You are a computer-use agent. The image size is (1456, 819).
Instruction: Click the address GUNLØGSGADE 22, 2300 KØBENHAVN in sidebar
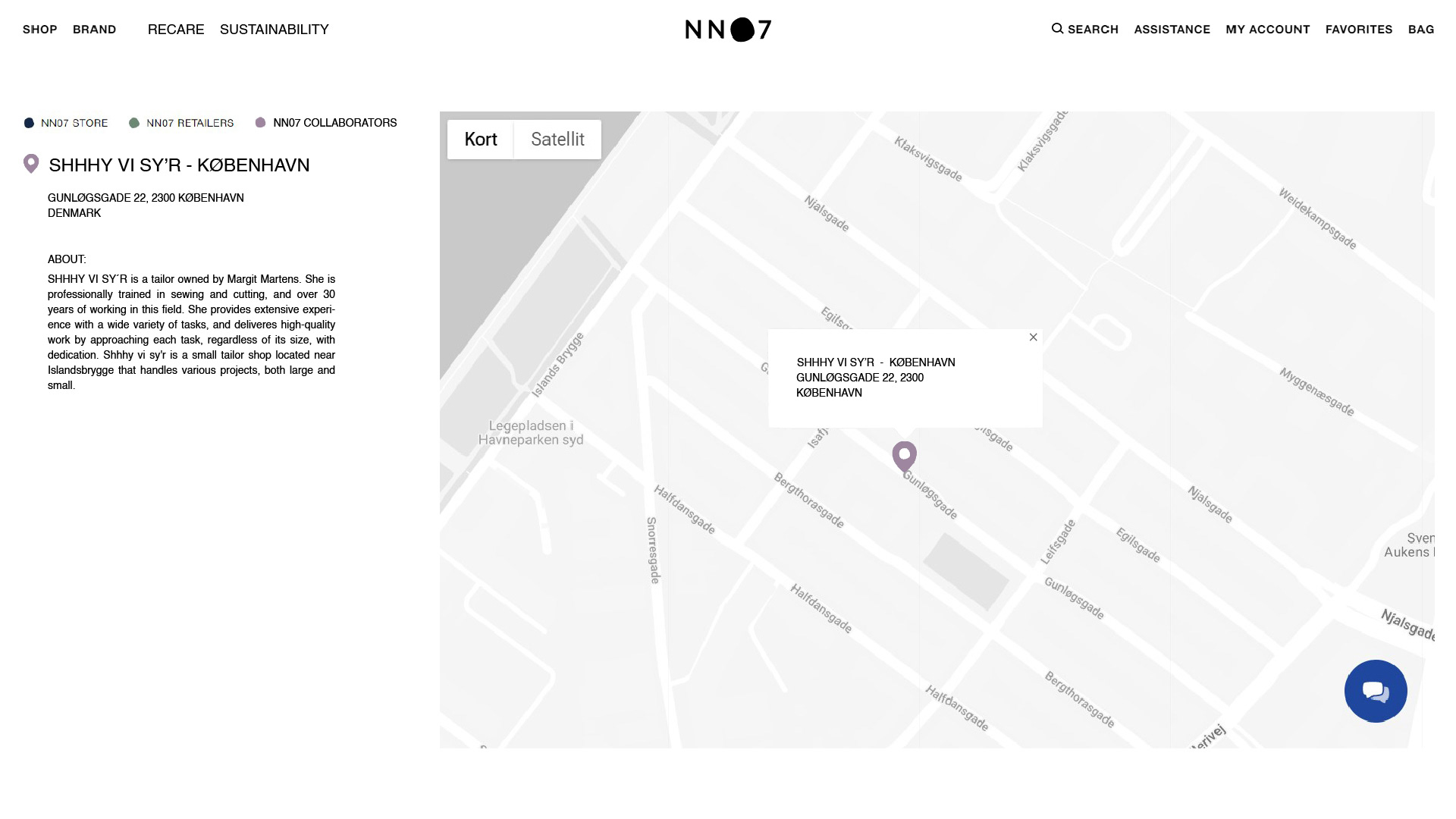tap(146, 198)
